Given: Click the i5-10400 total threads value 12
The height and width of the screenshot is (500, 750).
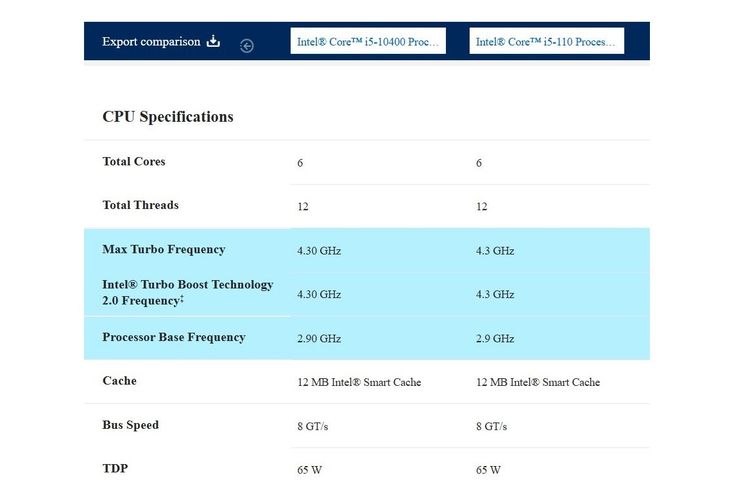Looking at the screenshot, I should point(303,207).
